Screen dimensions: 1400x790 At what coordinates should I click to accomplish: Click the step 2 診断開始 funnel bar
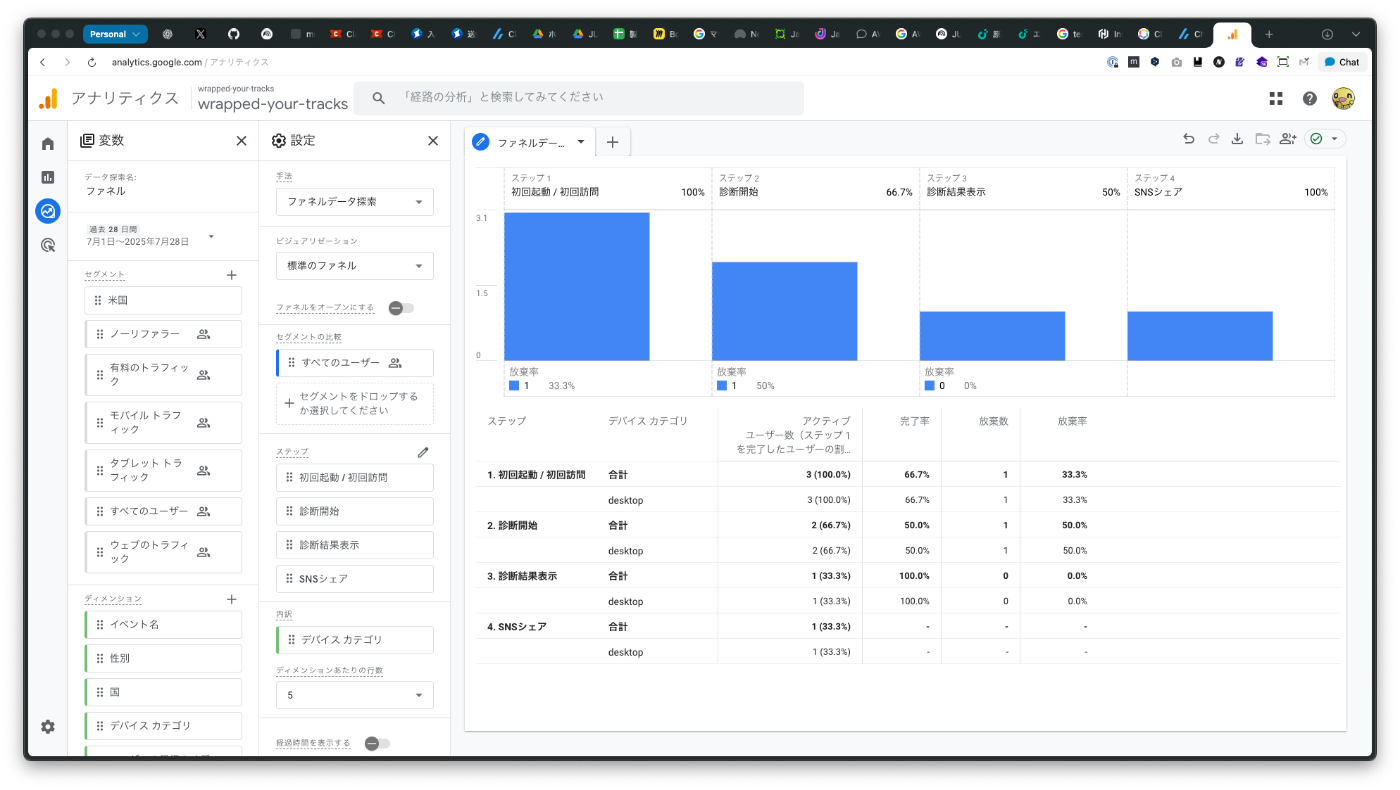[x=785, y=311]
